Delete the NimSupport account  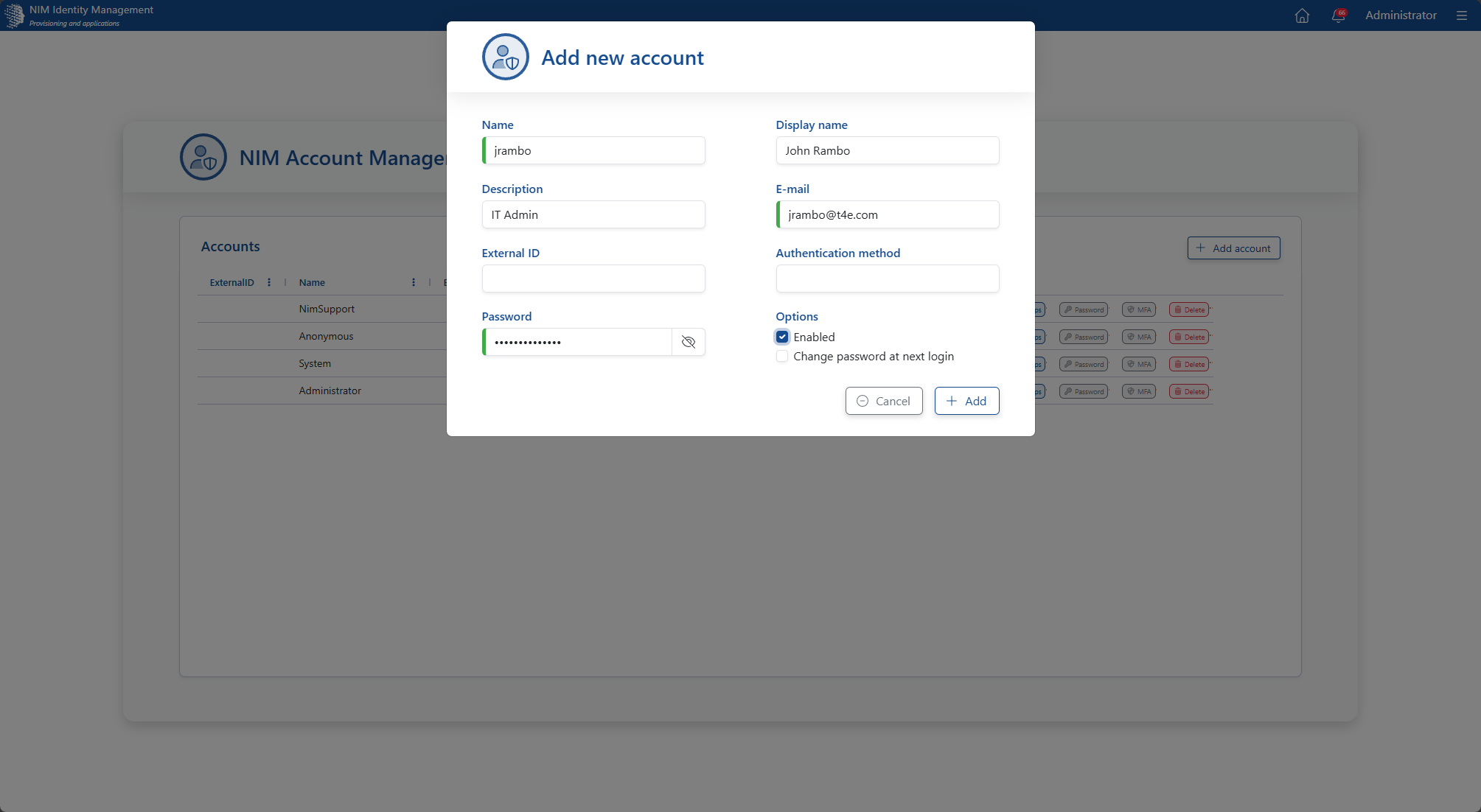pos(1189,309)
